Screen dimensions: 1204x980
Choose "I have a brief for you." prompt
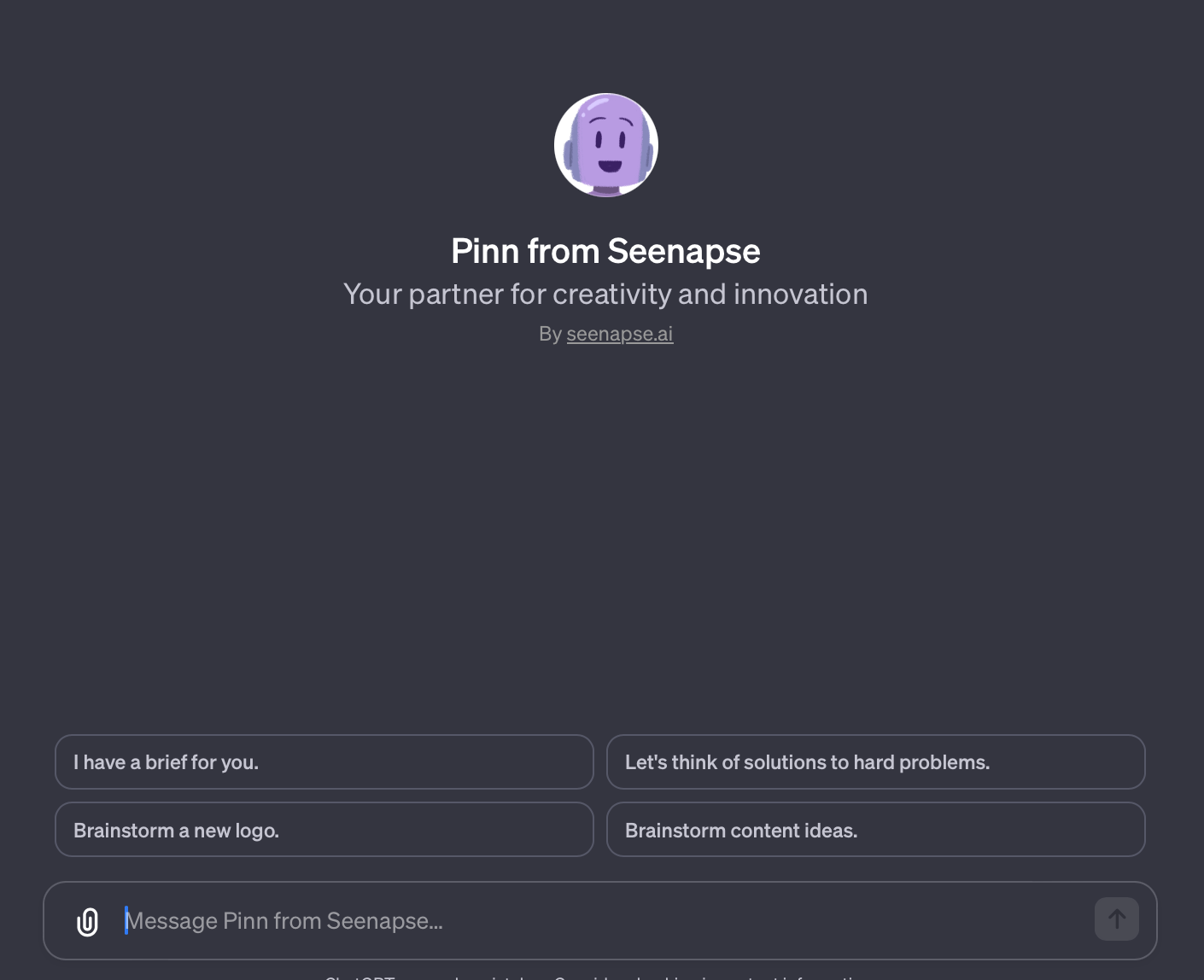(324, 761)
